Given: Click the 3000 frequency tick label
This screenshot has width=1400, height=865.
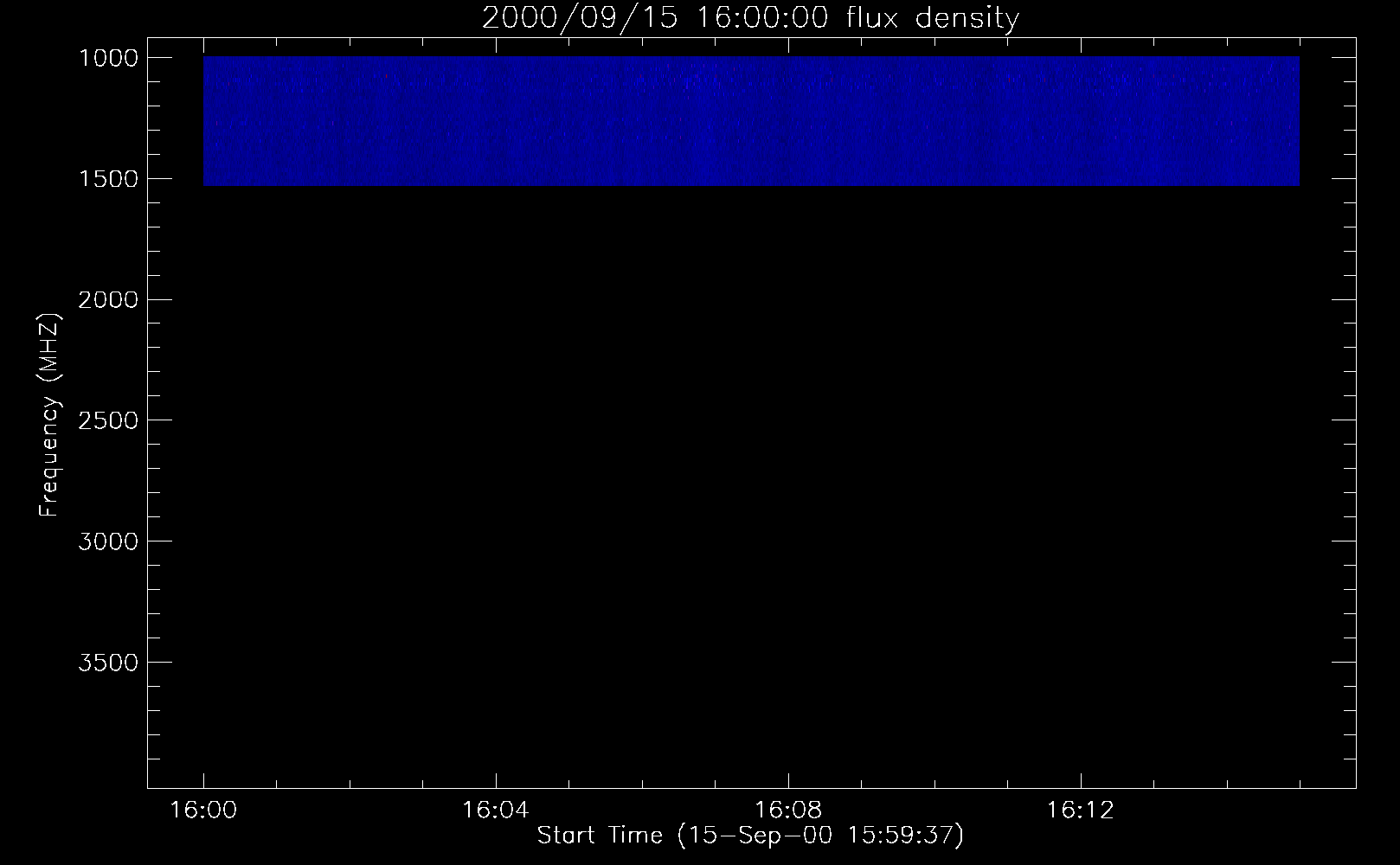Looking at the screenshot, I should pos(108,541).
